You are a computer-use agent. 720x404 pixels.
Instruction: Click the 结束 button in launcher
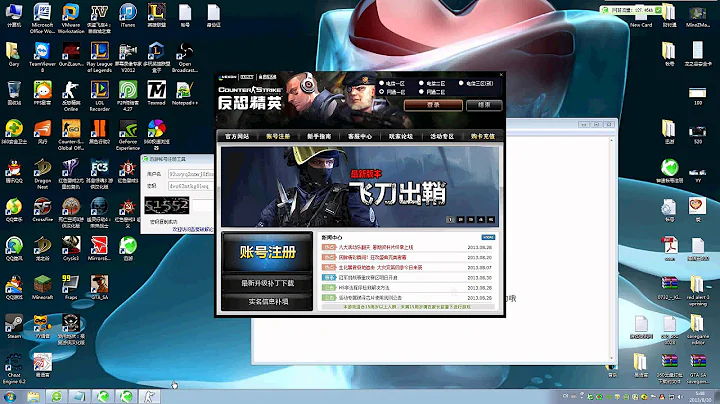click(x=484, y=105)
